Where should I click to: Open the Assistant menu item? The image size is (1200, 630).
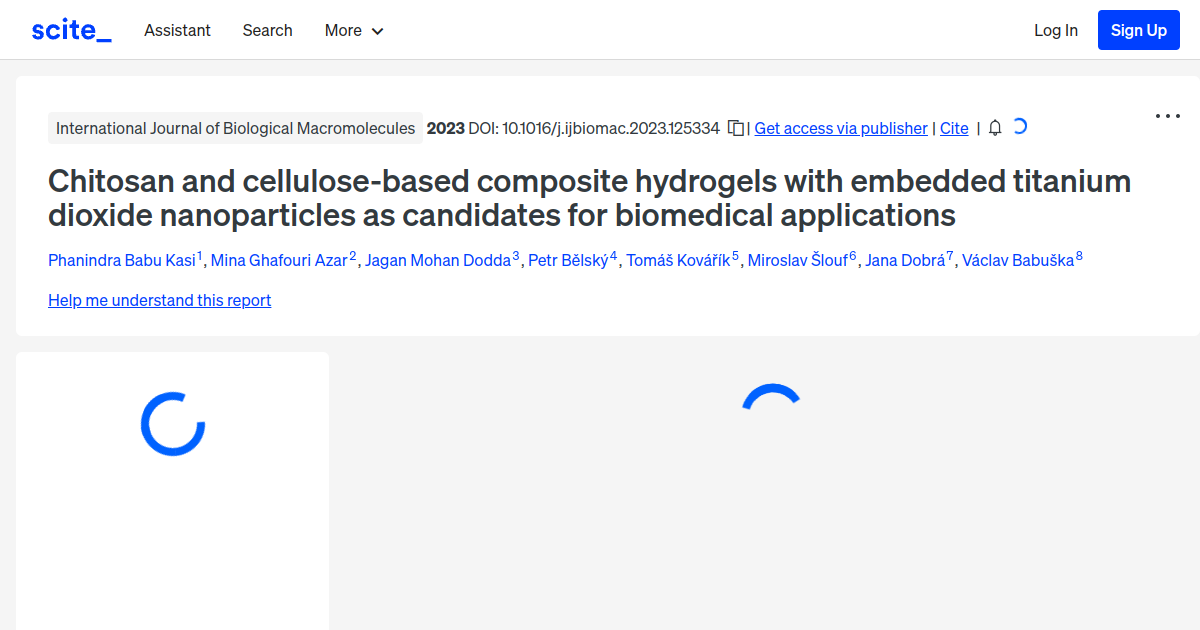pyautogui.click(x=177, y=30)
